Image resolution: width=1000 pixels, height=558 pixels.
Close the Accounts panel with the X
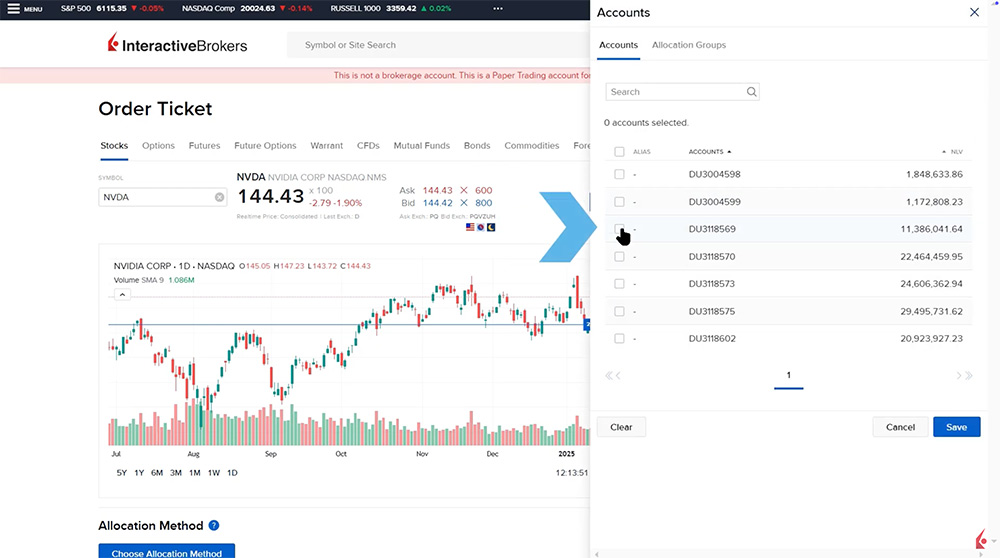974,12
